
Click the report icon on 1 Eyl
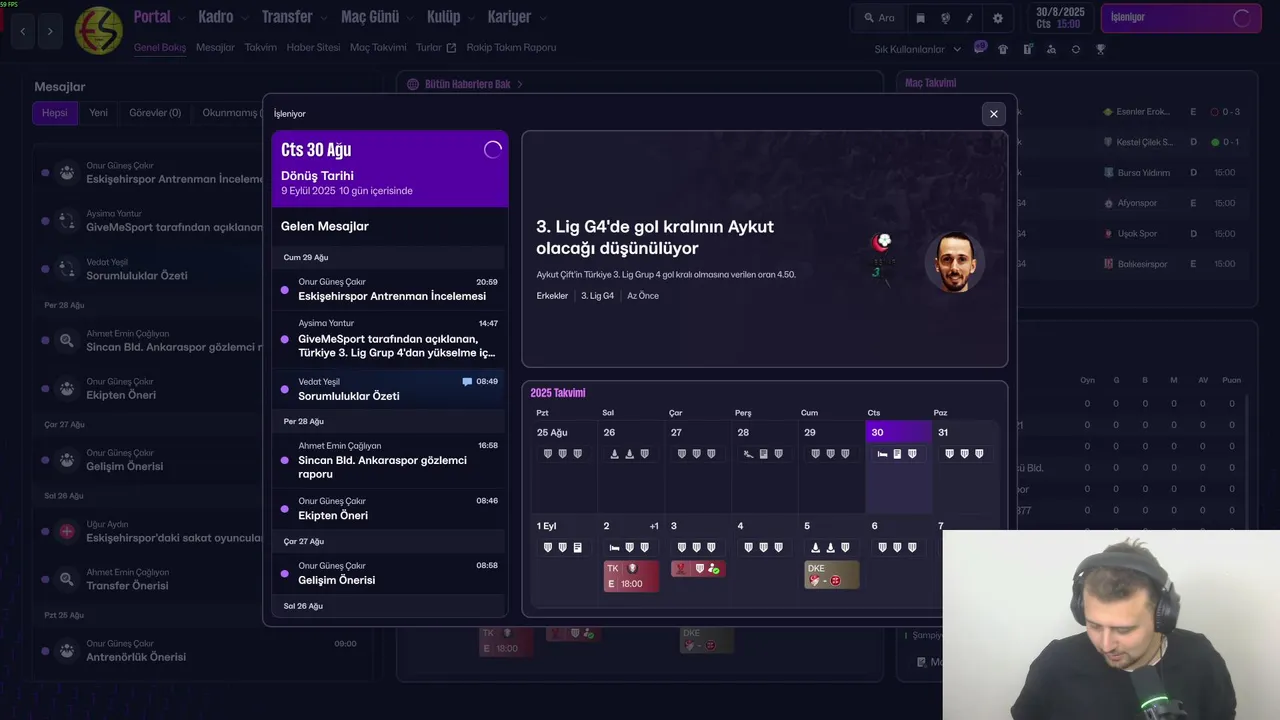click(x=577, y=547)
